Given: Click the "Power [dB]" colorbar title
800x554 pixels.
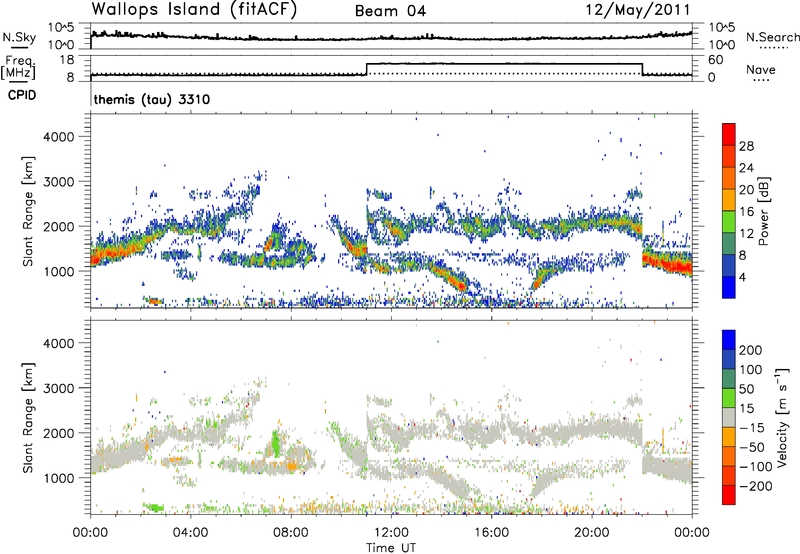Looking at the screenshot, I should click(764, 211).
